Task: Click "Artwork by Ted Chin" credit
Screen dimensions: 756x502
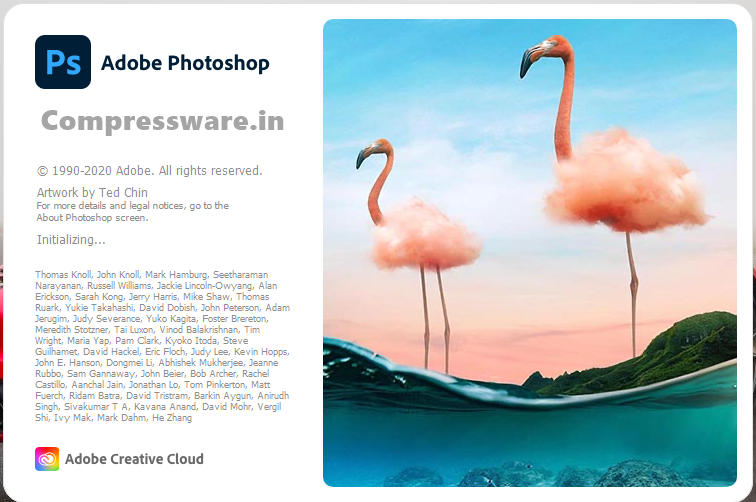Action: pyautogui.click(x=92, y=192)
